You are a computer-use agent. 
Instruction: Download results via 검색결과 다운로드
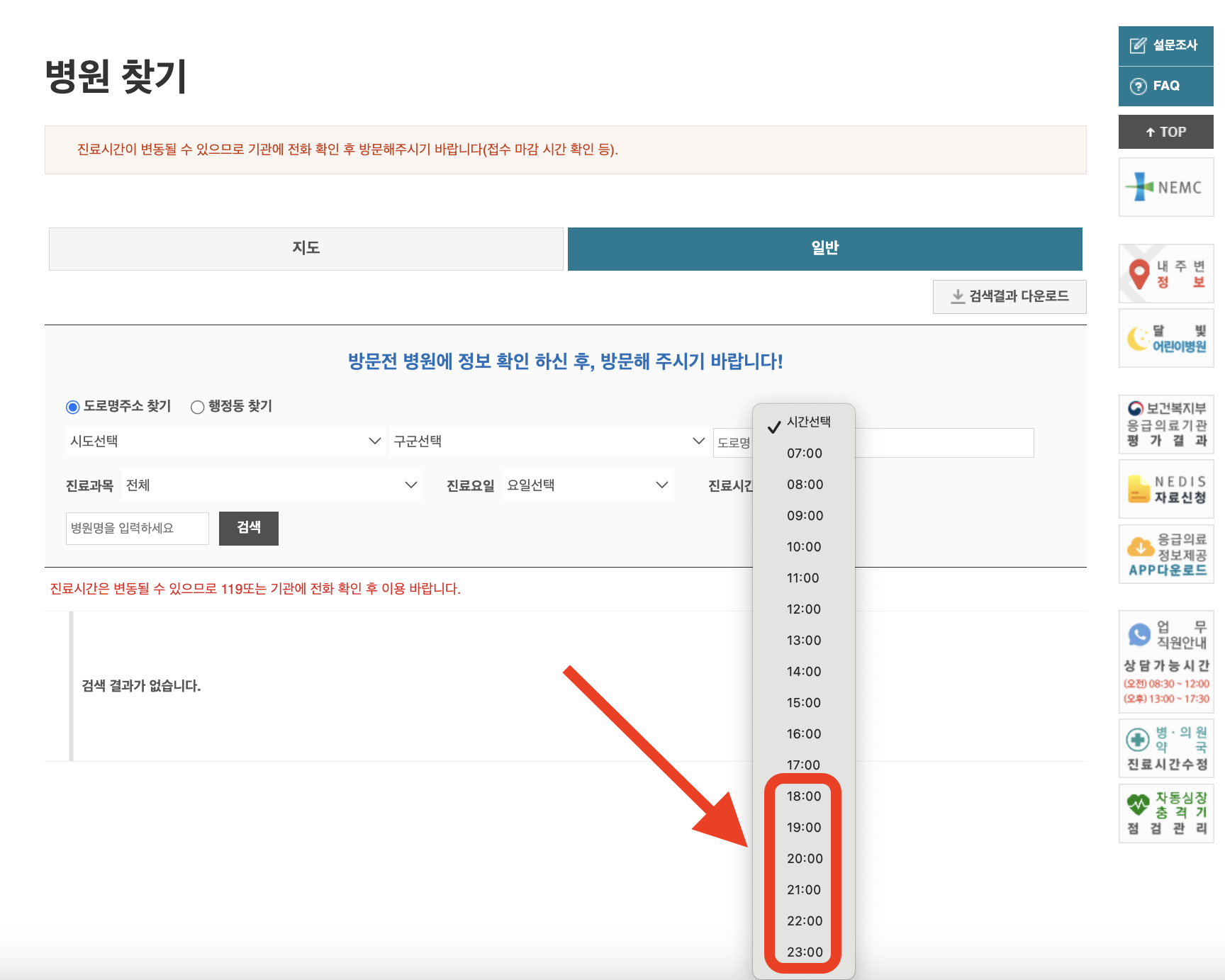pyautogui.click(x=1009, y=296)
